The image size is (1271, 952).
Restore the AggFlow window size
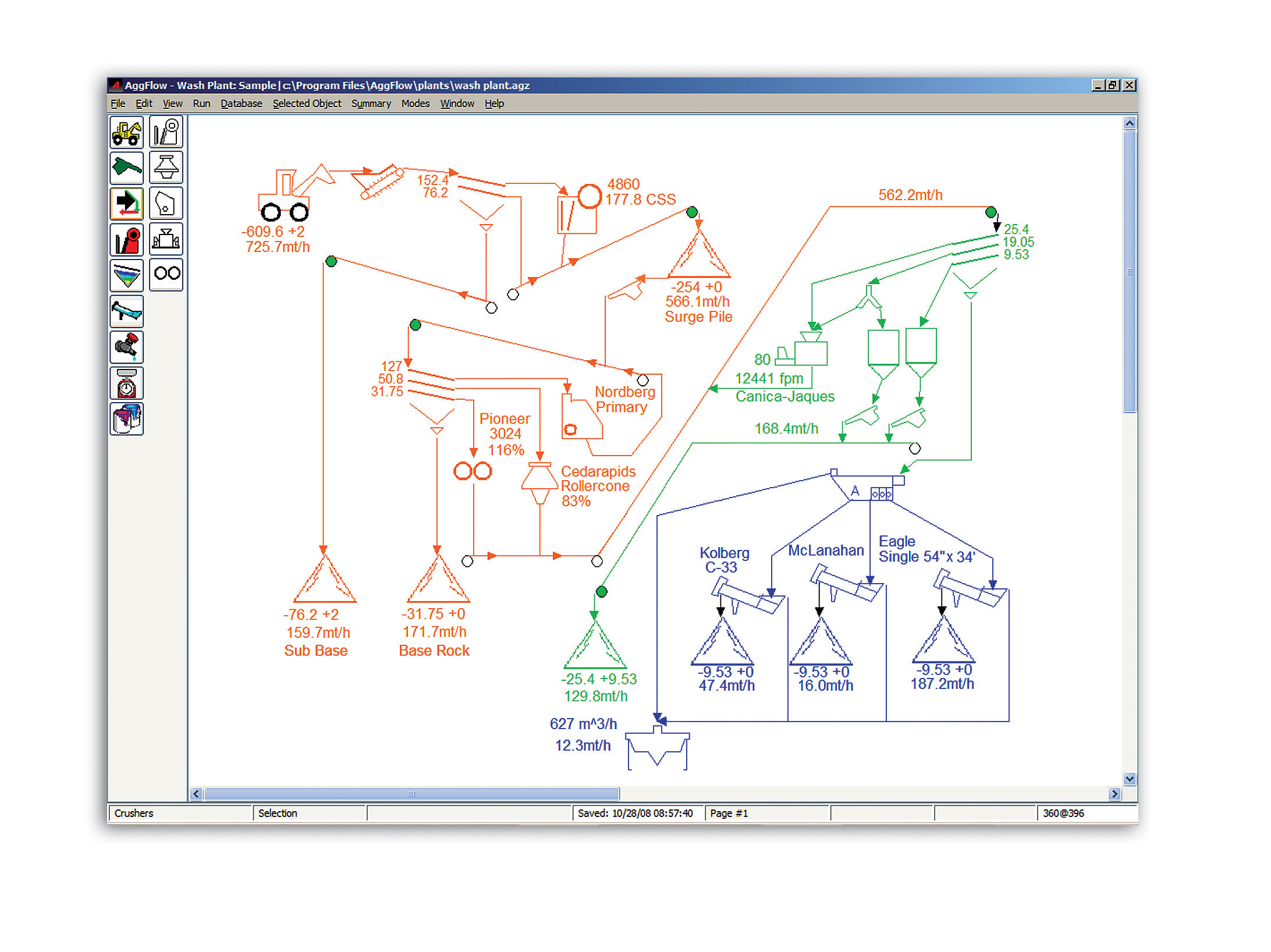point(1113,86)
